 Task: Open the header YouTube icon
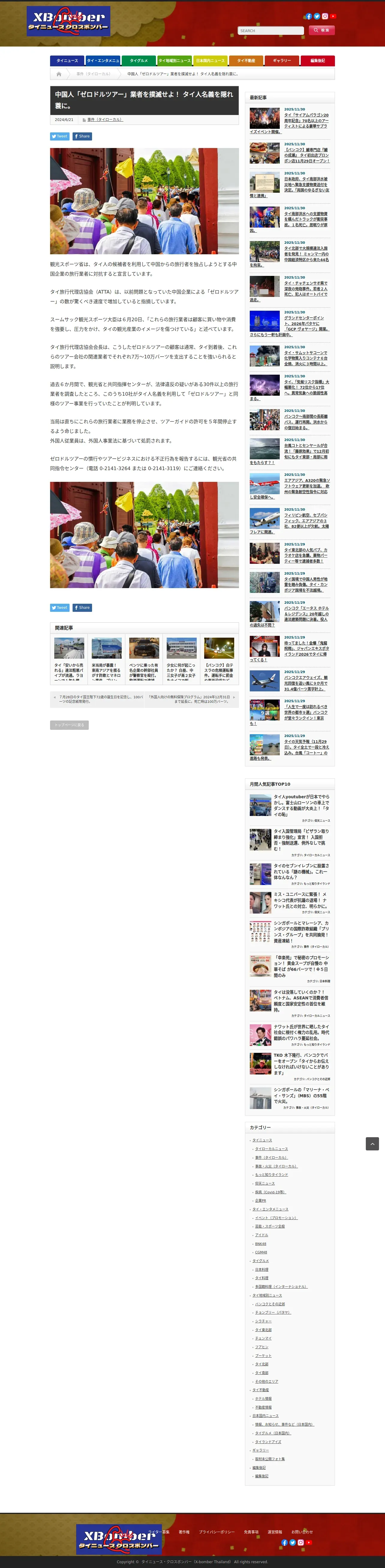[333, 17]
